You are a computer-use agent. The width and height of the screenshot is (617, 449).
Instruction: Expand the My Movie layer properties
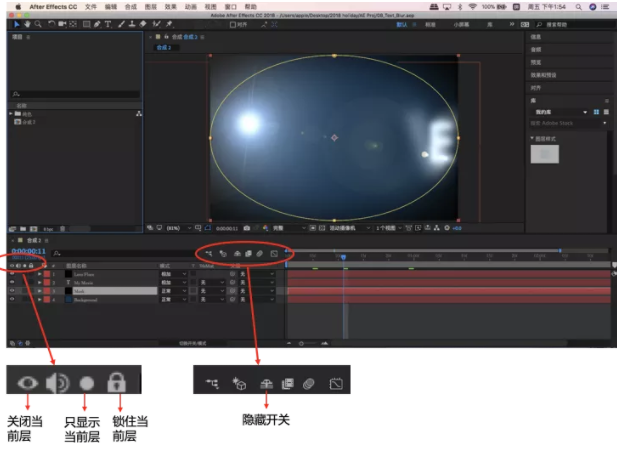click(39, 283)
